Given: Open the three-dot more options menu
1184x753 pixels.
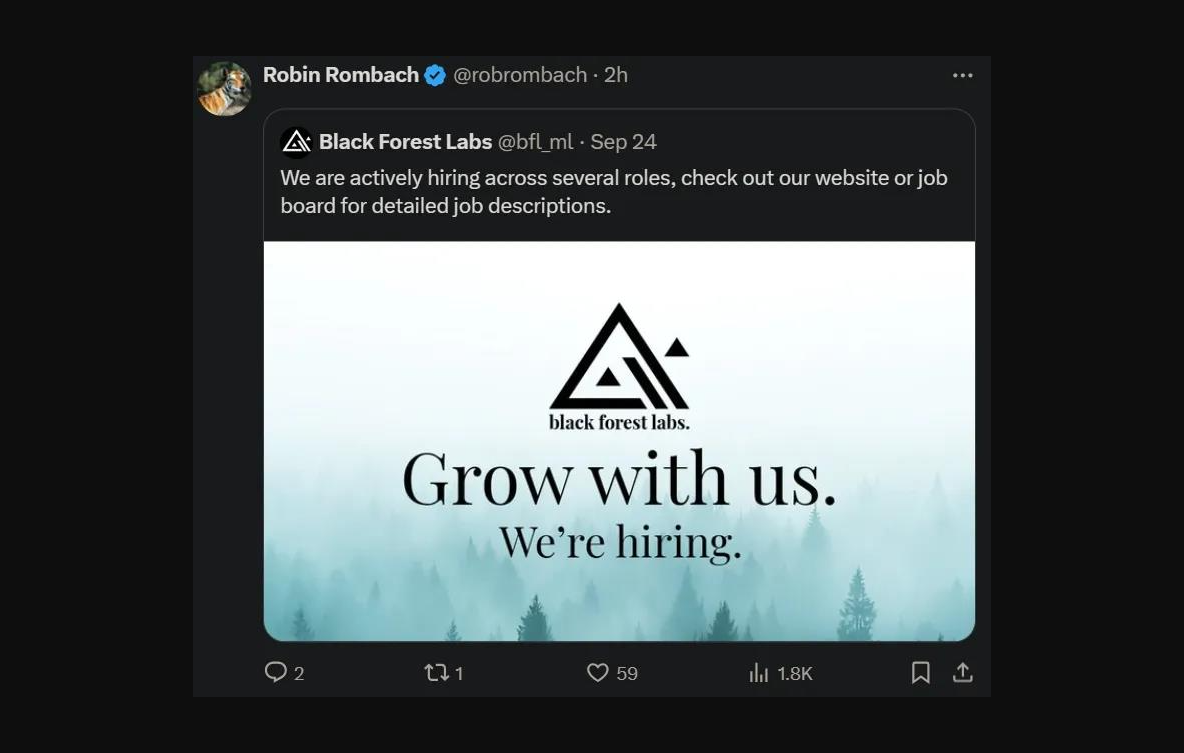Looking at the screenshot, I should pyautogui.click(x=962, y=76).
